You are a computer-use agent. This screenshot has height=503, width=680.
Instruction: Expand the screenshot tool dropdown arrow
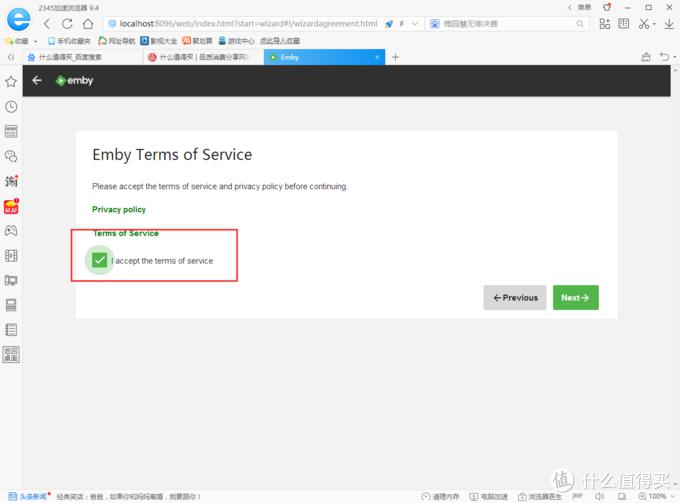(654, 24)
